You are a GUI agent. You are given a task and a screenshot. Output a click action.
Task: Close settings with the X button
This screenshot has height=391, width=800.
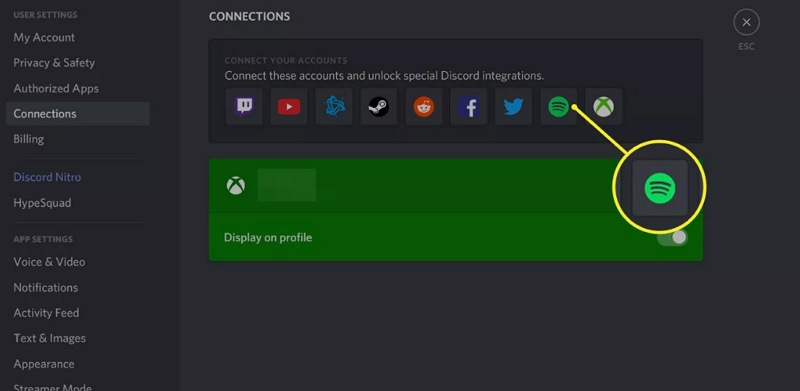pos(746,22)
